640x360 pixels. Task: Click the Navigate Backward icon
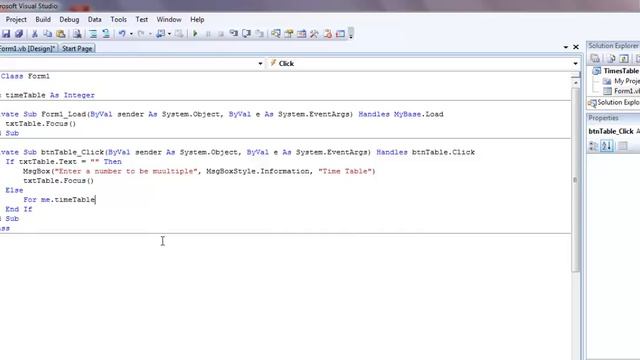pos(160,34)
